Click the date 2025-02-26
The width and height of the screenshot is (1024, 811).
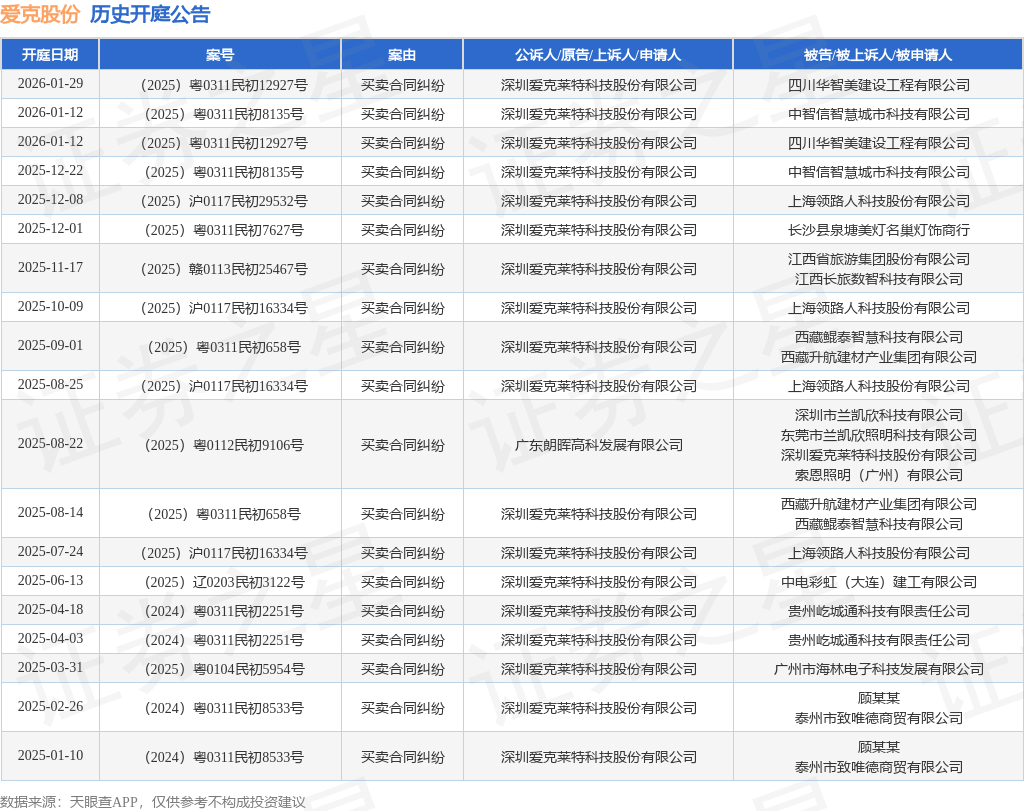[50, 707]
